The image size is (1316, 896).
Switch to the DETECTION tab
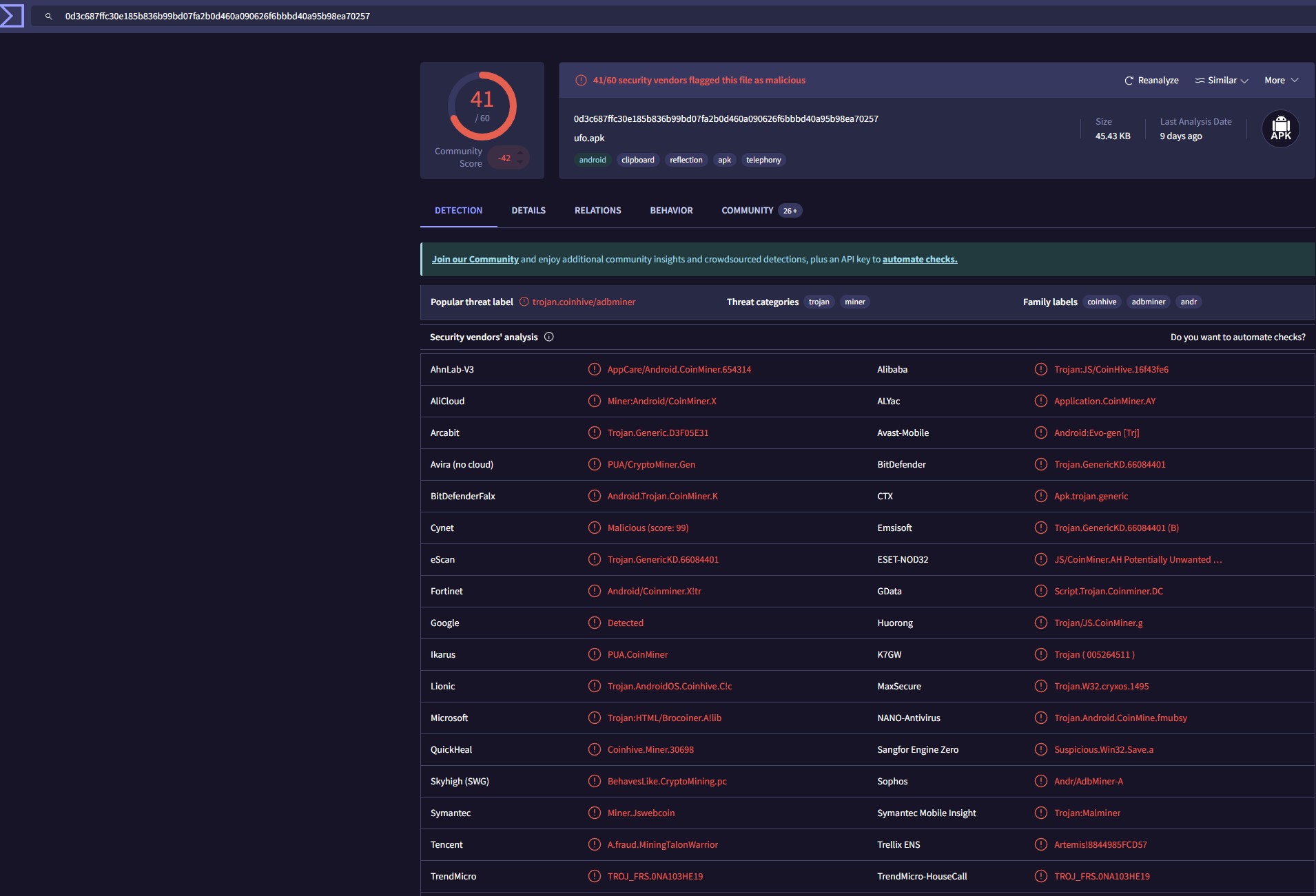pos(458,211)
